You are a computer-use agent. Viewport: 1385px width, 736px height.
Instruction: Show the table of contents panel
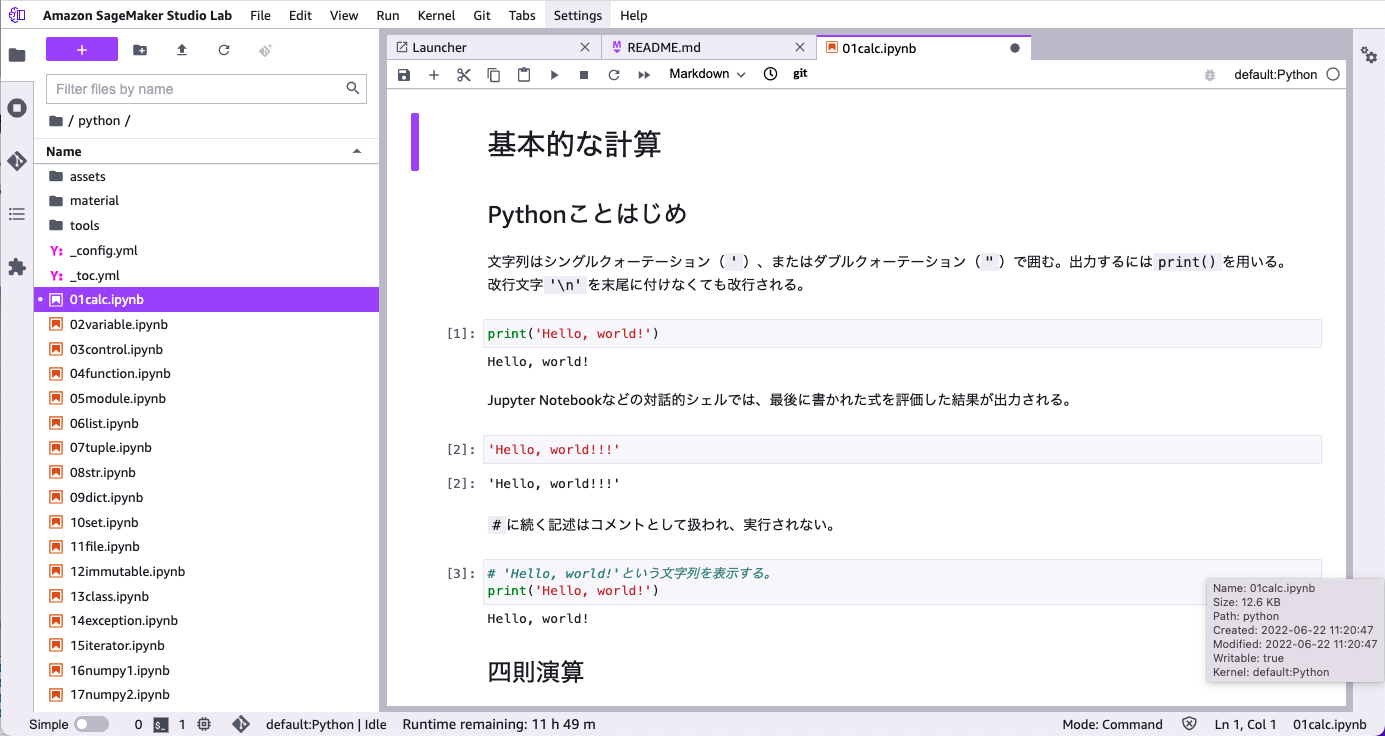tap(17, 214)
